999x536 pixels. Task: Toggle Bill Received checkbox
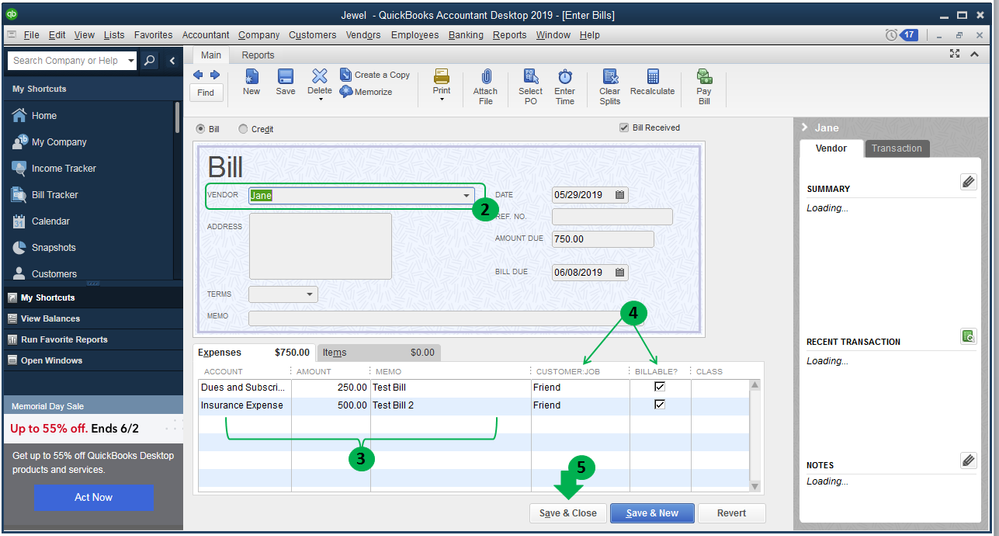point(624,127)
